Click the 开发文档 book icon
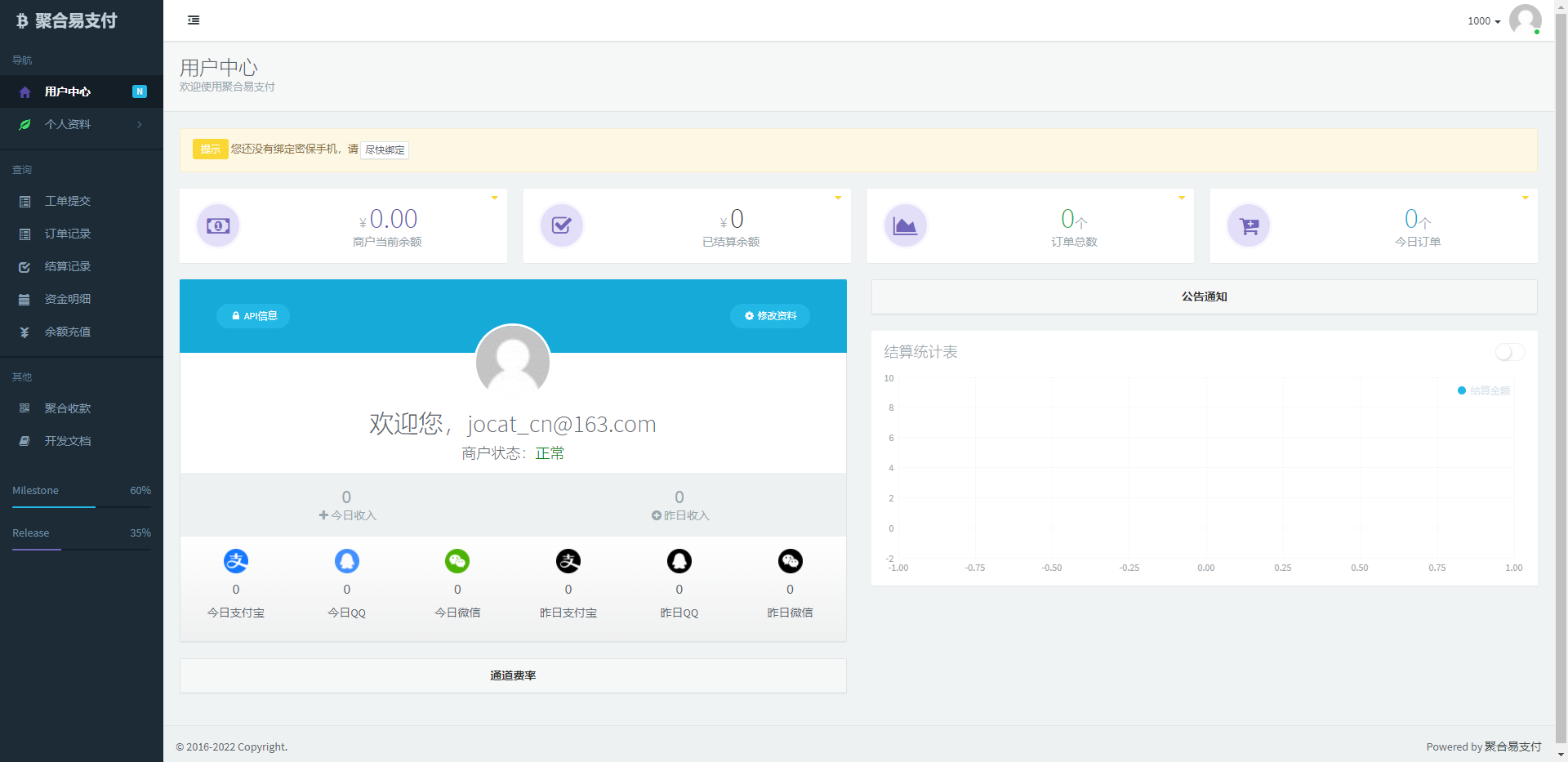The height and width of the screenshot is (762, 1568). pos(24,441)
